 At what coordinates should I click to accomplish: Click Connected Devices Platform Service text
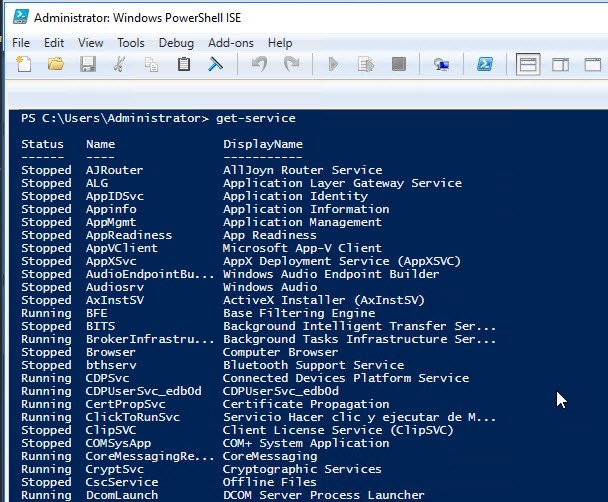(346, 378)
